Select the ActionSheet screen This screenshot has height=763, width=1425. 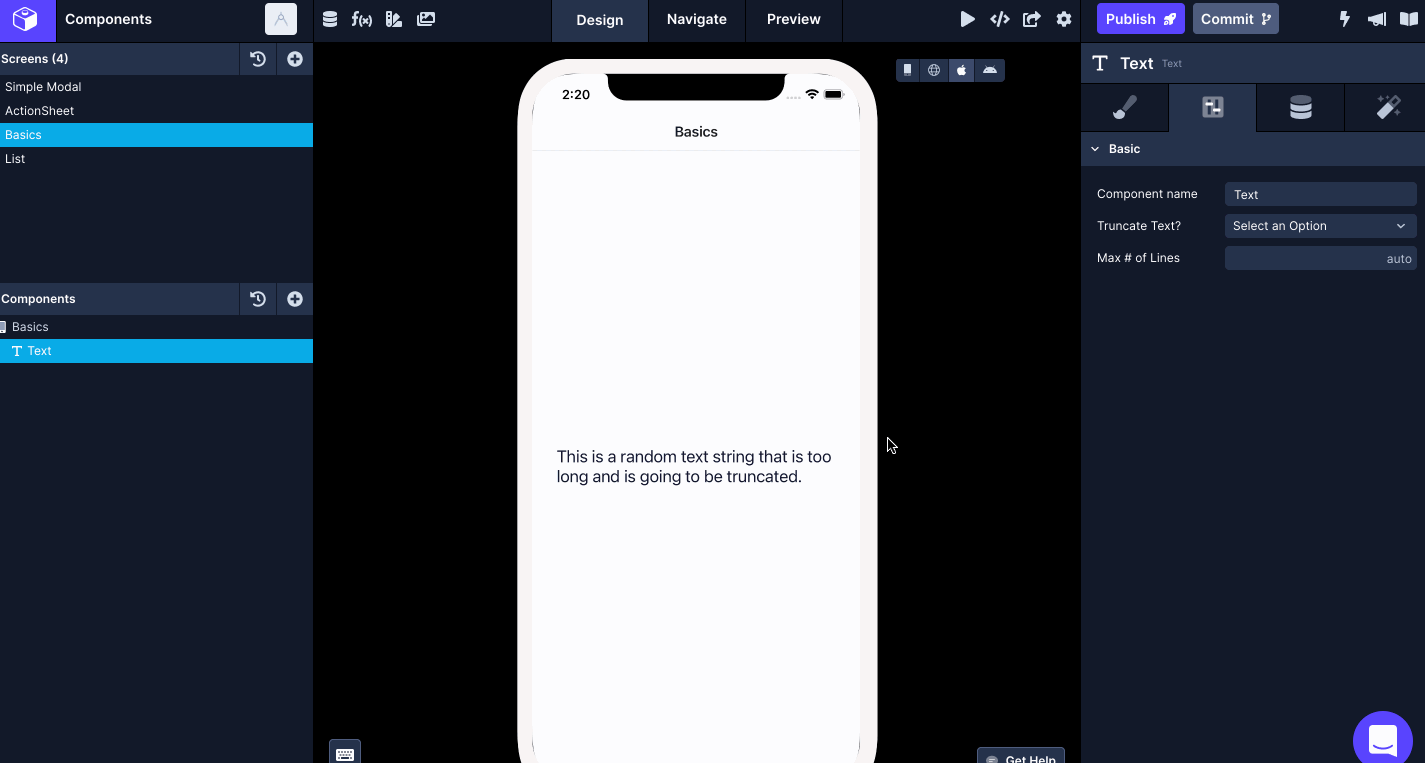(156, 111)
